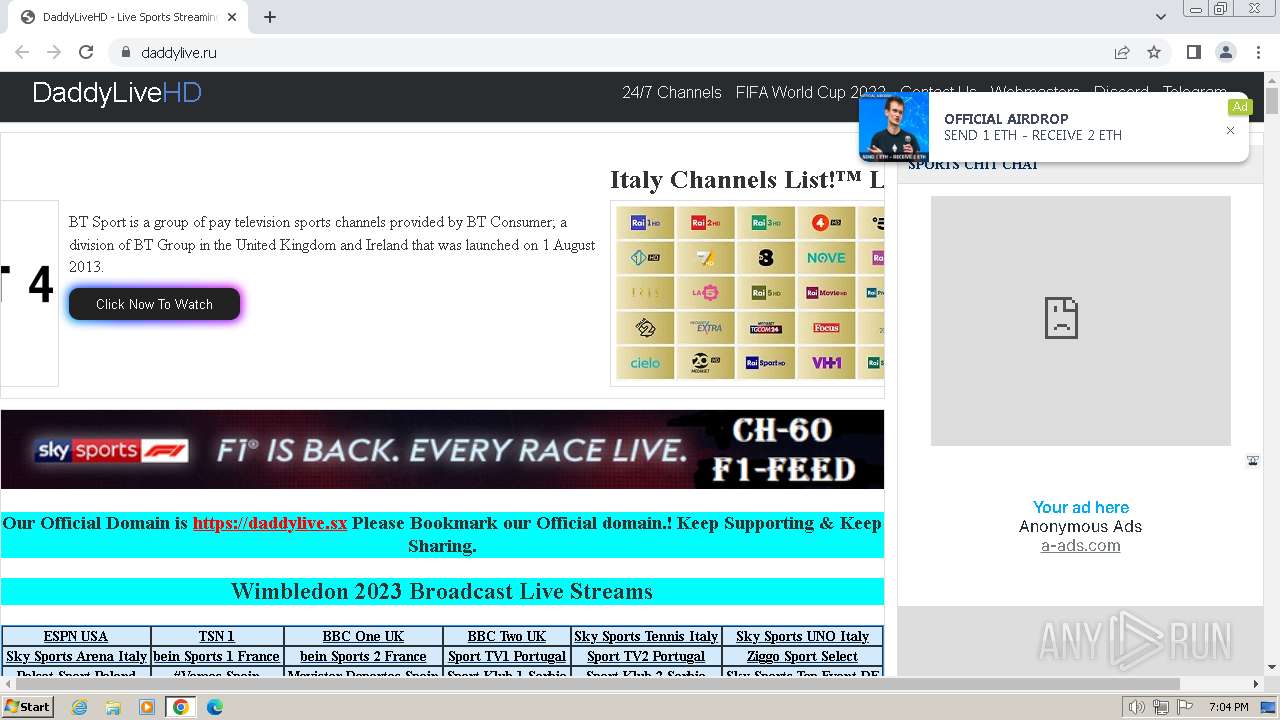Open the Chrome profile avatar
This screenshot has width=1280, height=720.
pos(1226,52)
